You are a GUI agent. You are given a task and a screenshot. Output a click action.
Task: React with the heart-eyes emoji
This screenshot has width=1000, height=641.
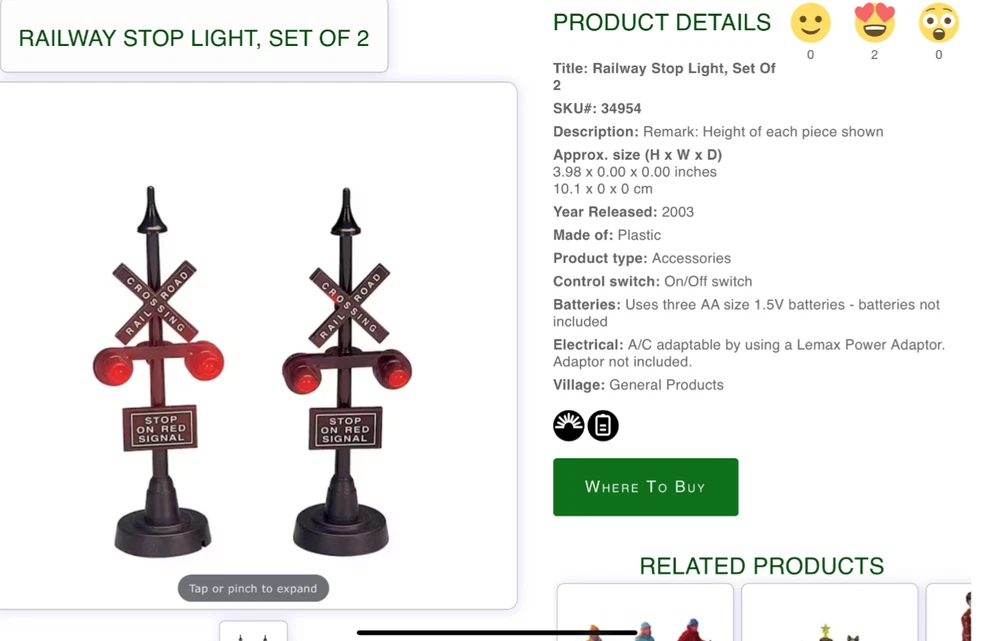pos(874,23)
